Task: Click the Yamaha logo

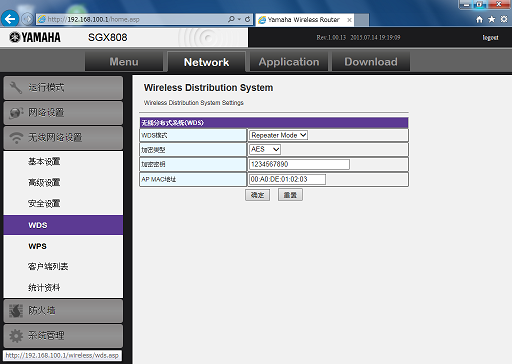Action: [35, 37]
